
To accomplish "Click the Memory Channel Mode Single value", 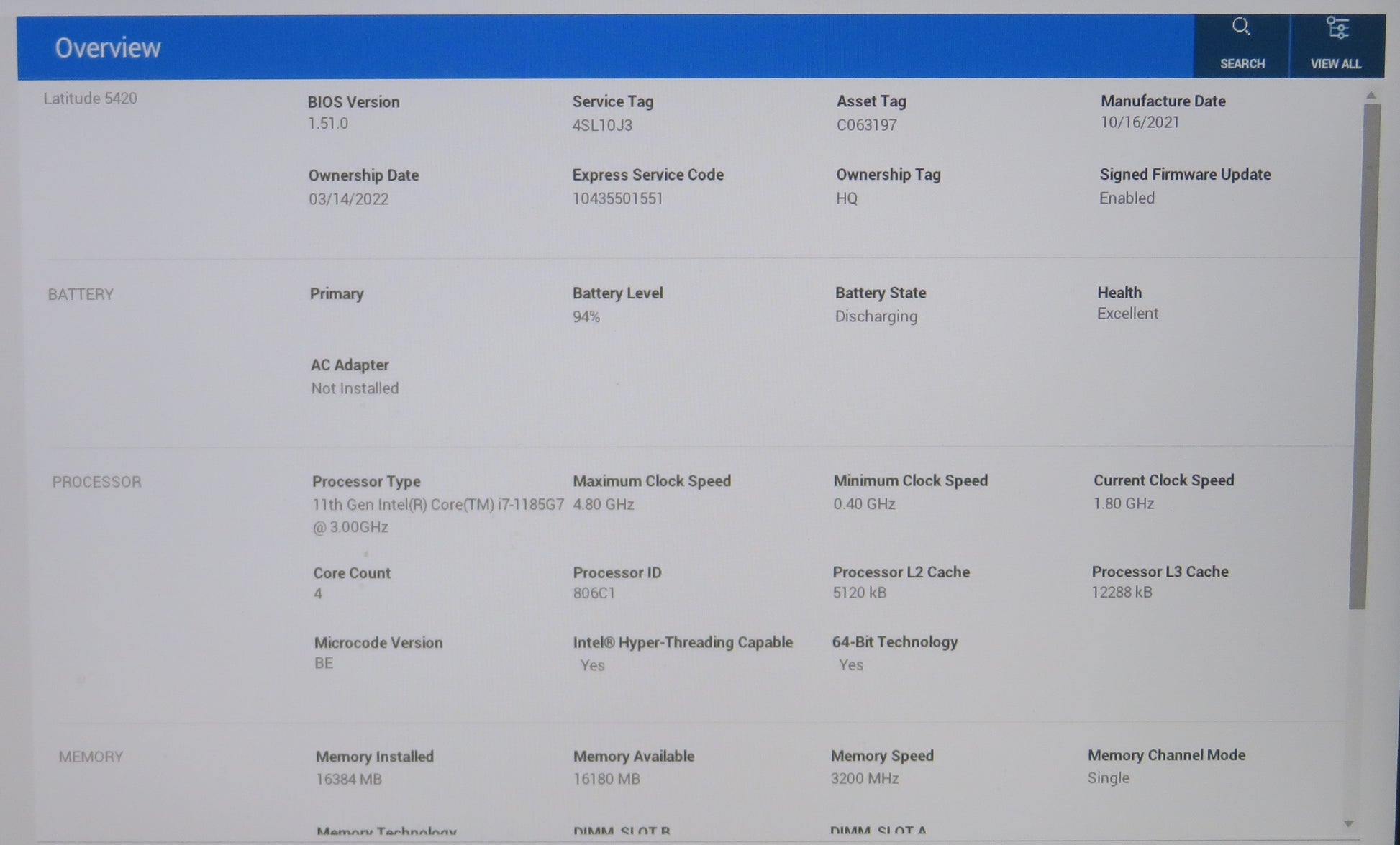I will coord(1109,778).
